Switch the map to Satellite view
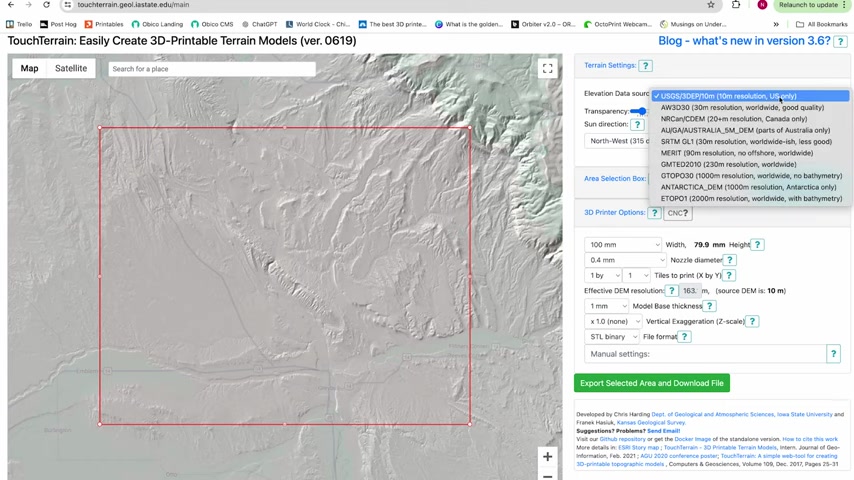Viewport: 854px width, 480px height. [71, 69]
